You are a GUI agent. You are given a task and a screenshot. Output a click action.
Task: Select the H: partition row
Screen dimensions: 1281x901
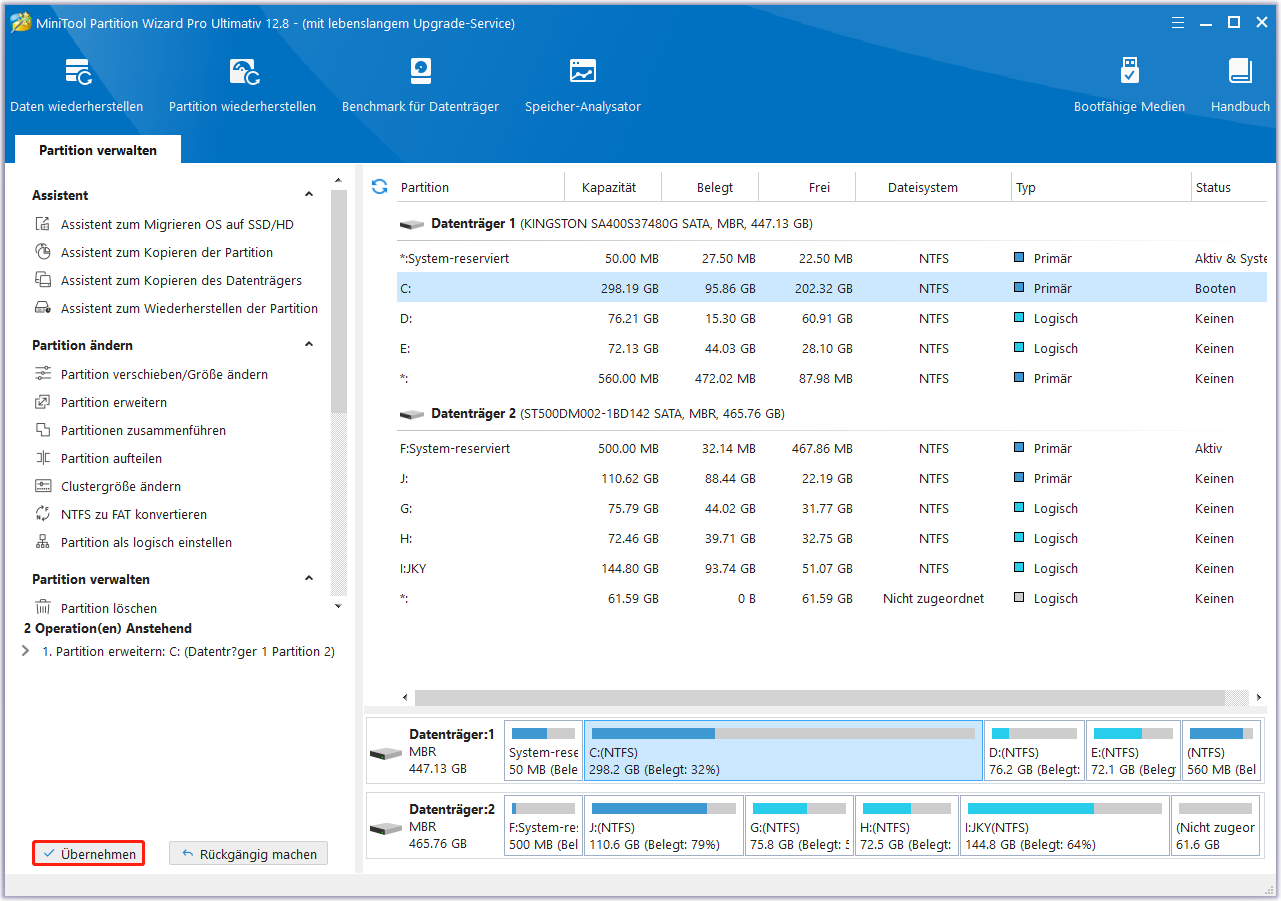coord(832,539)
